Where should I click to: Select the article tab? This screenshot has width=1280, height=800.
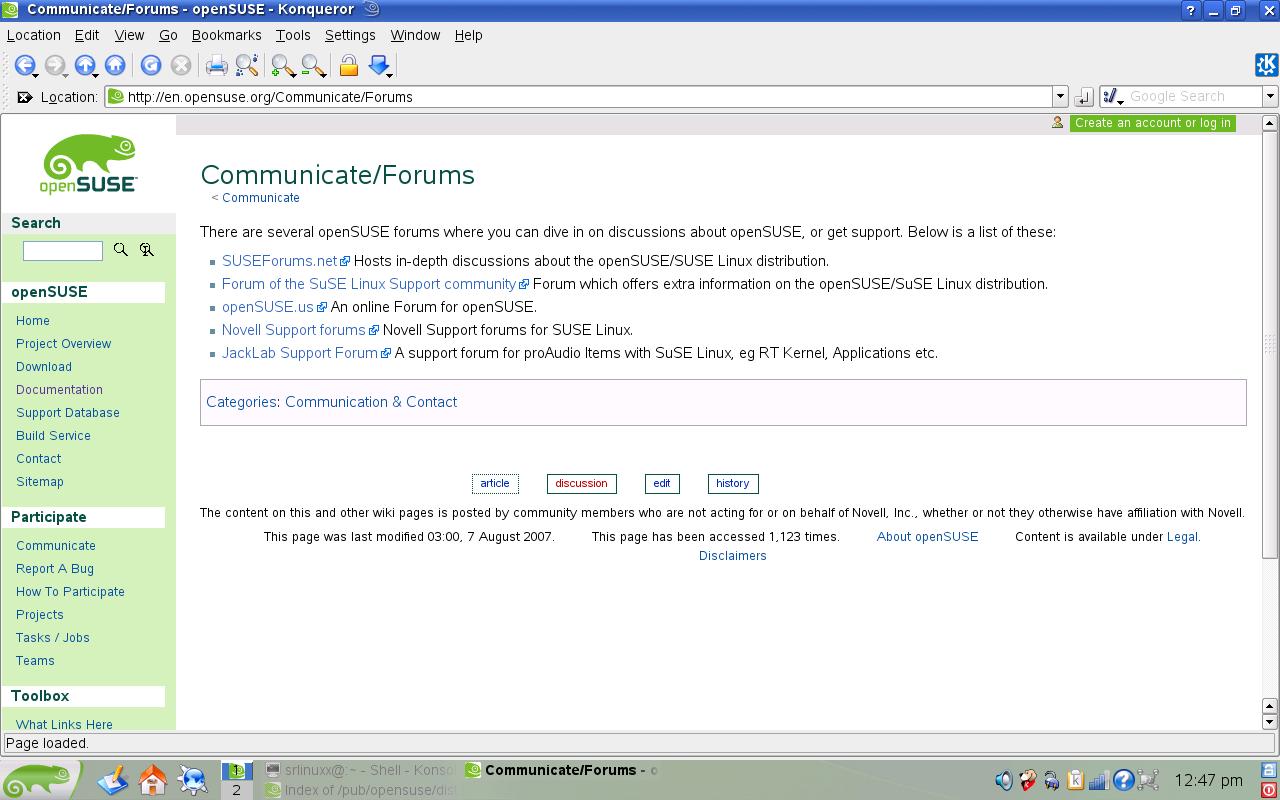pos(495,483)
